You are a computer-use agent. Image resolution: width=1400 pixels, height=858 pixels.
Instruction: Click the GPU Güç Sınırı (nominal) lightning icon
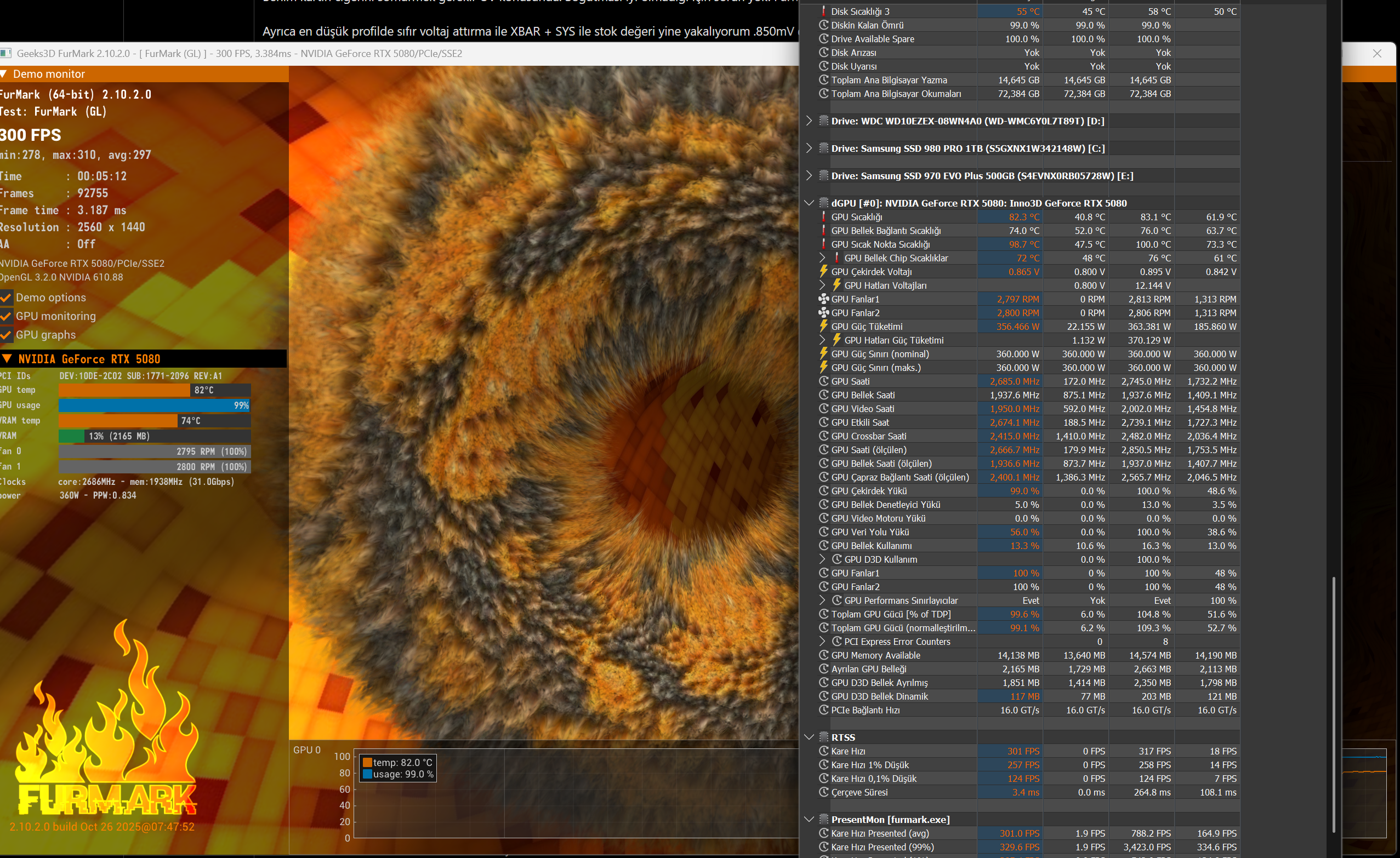coord(823,353)
